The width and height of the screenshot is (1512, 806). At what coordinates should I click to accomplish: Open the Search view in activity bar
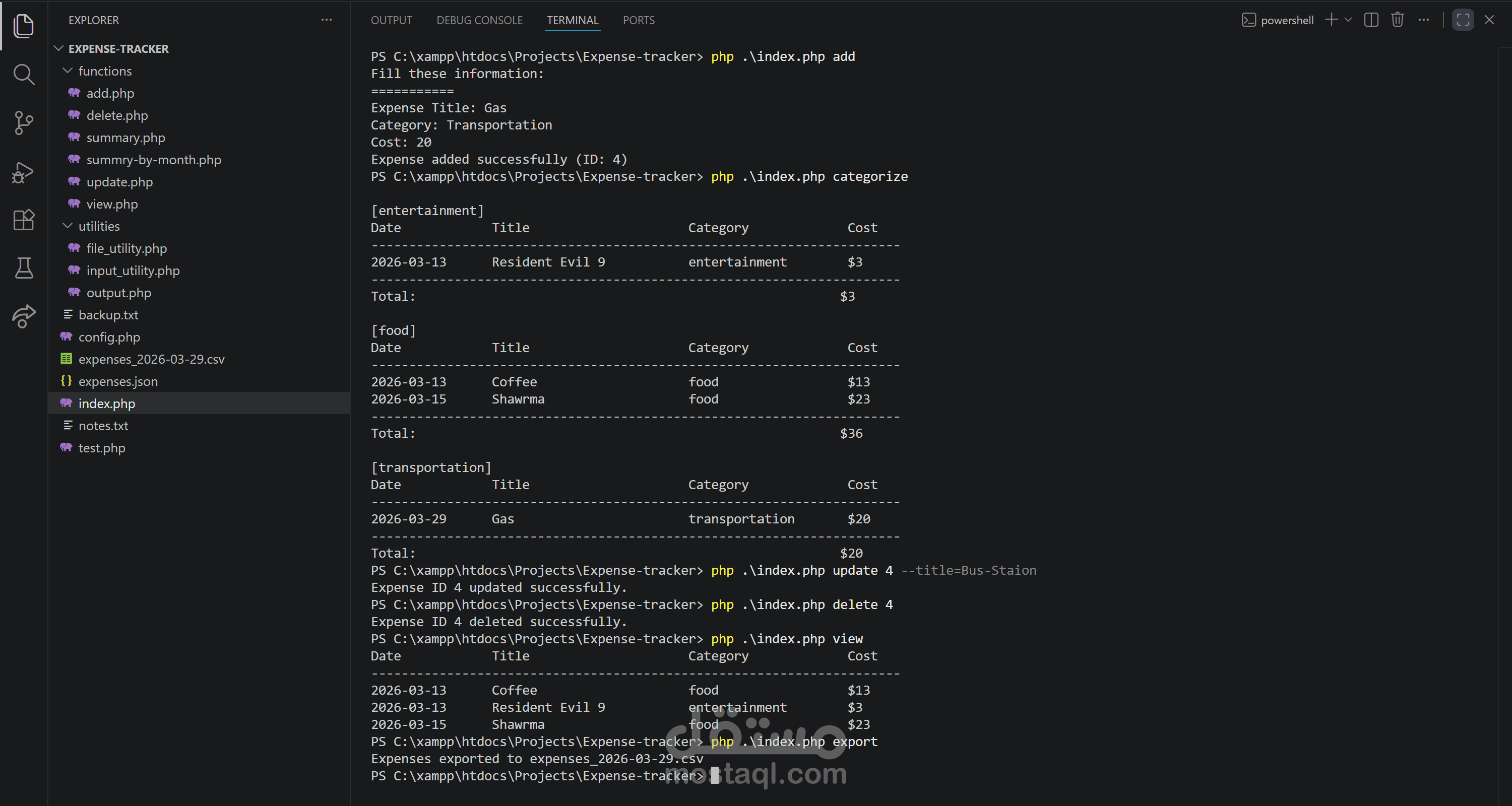pyautogui.click(x=24, y=75)
